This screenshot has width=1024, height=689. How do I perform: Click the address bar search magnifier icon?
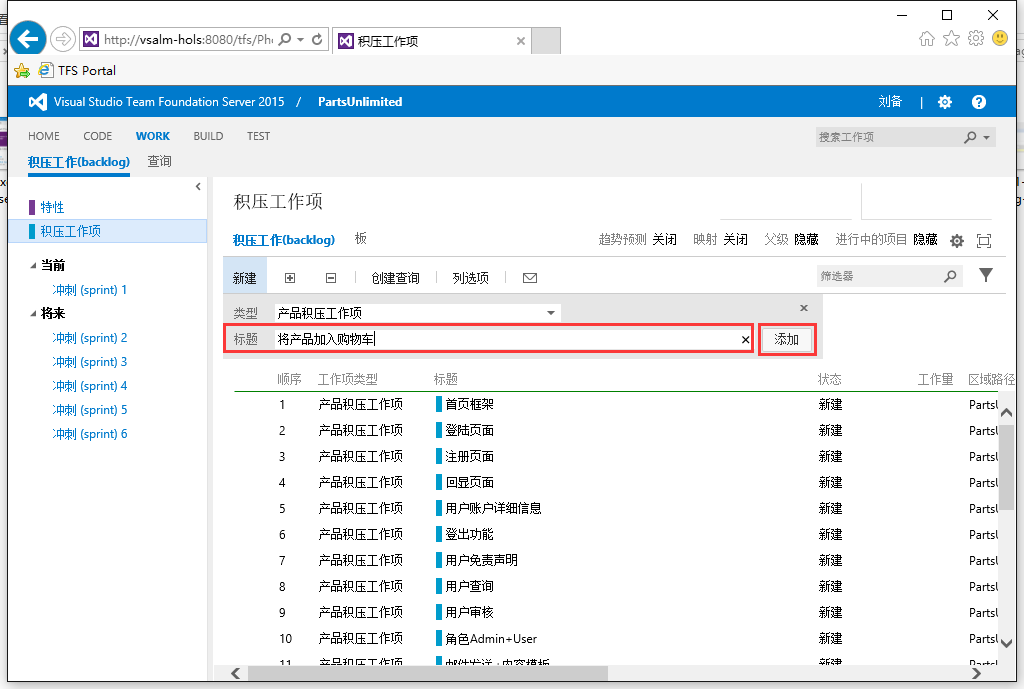285,39
